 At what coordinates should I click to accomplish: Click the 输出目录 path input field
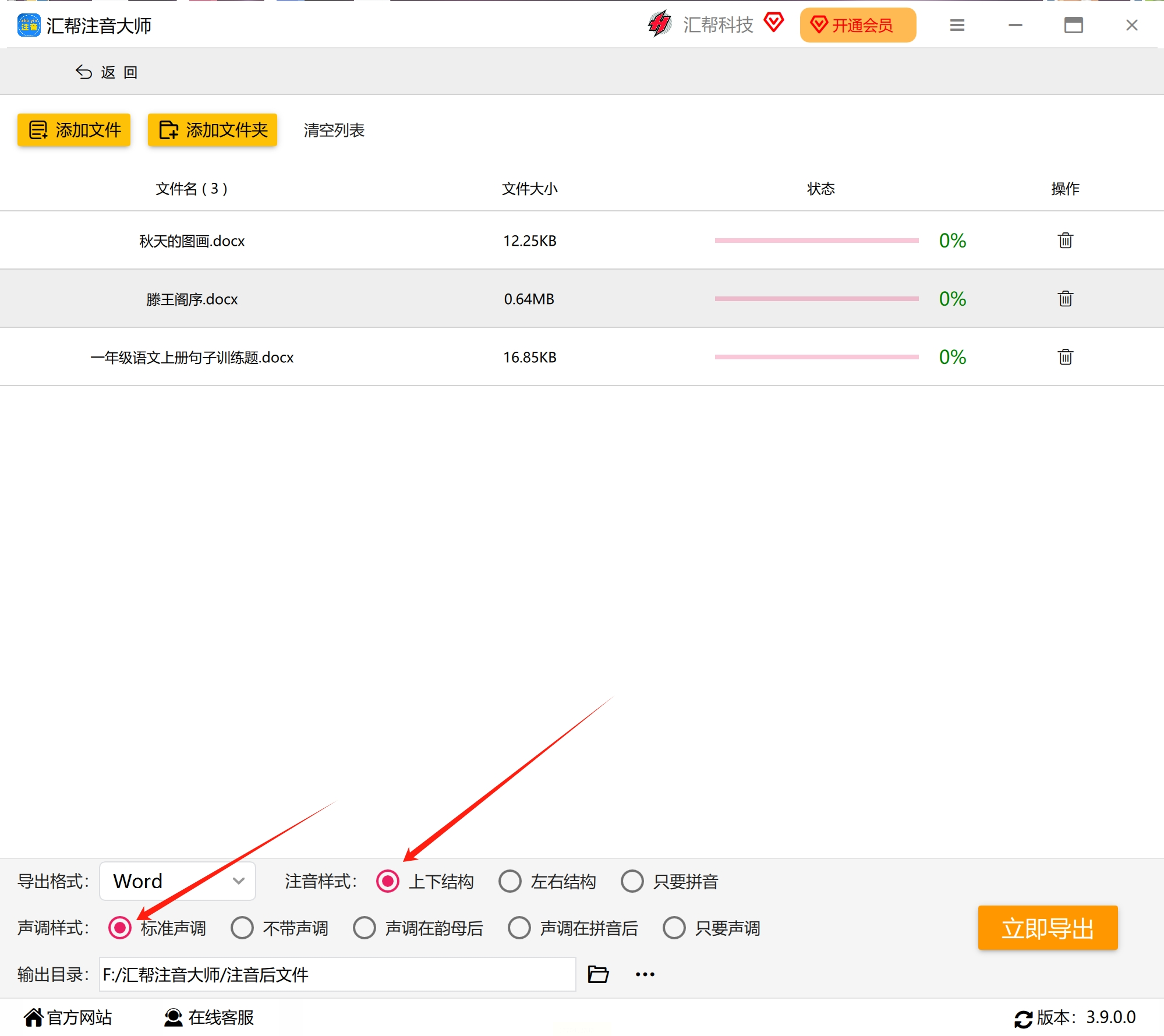[x=338, y=974]
